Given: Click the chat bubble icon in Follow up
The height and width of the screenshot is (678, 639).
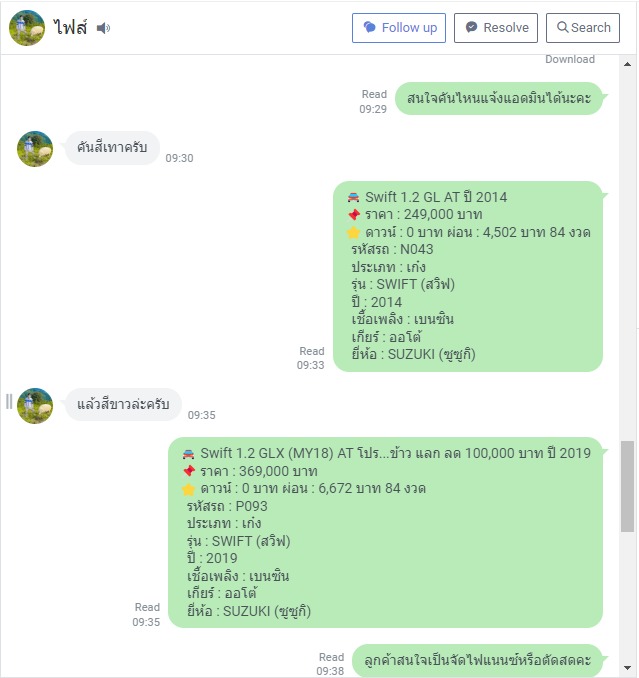Looking at the screenshot, I should 369,27.
